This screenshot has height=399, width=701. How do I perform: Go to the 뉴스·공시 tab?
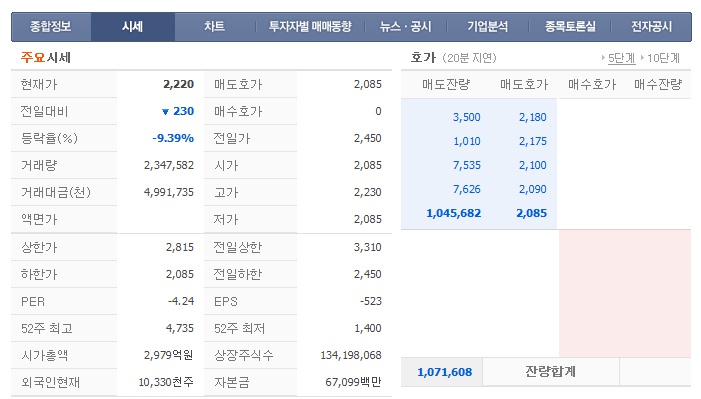pyautogui.click(x=405, y=27)
